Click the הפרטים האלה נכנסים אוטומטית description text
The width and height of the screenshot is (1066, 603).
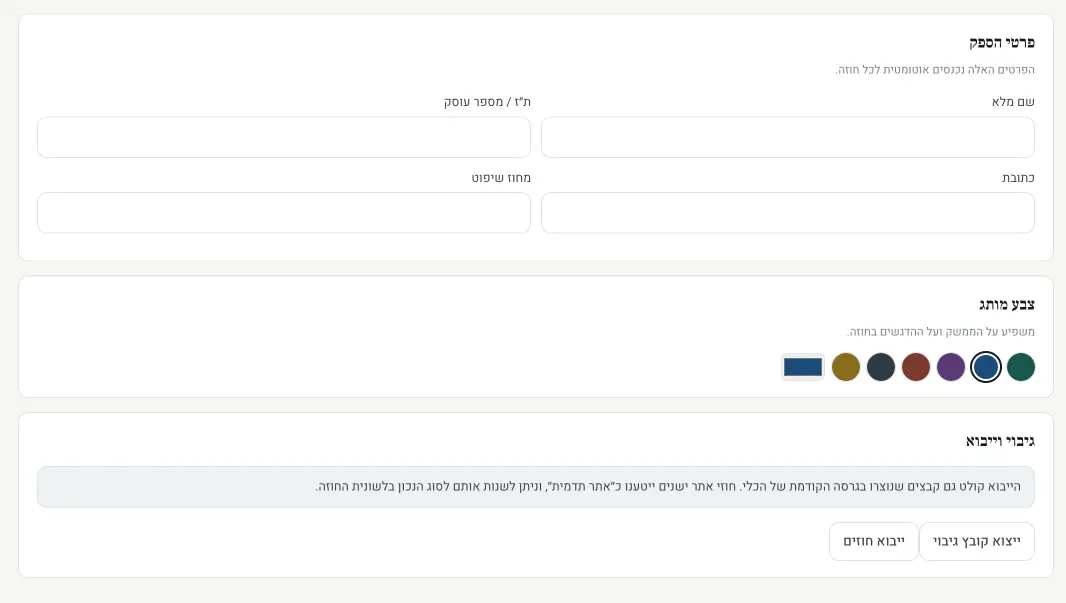pos(935,69)
